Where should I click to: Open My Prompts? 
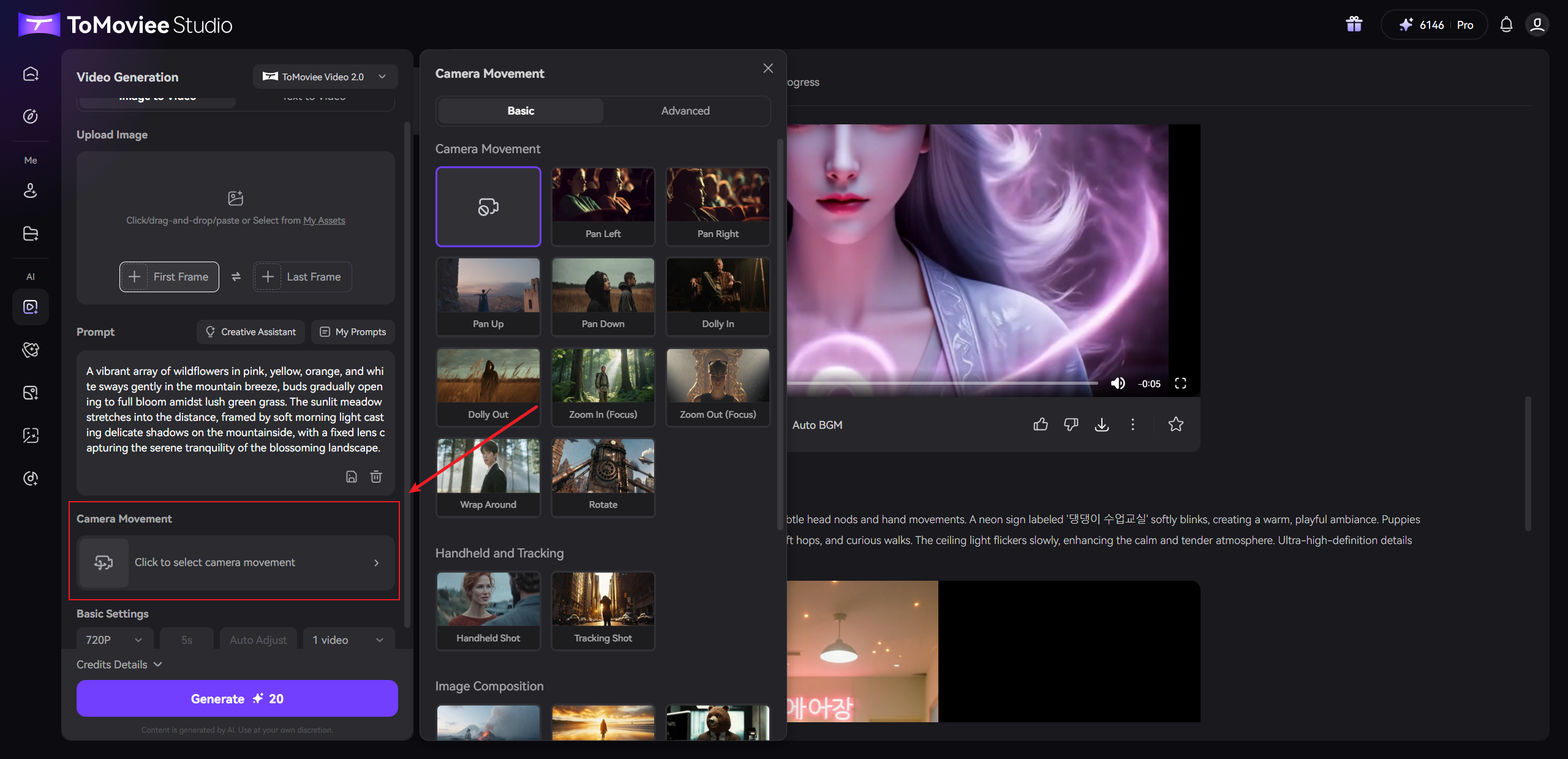(x=353, y=331)
